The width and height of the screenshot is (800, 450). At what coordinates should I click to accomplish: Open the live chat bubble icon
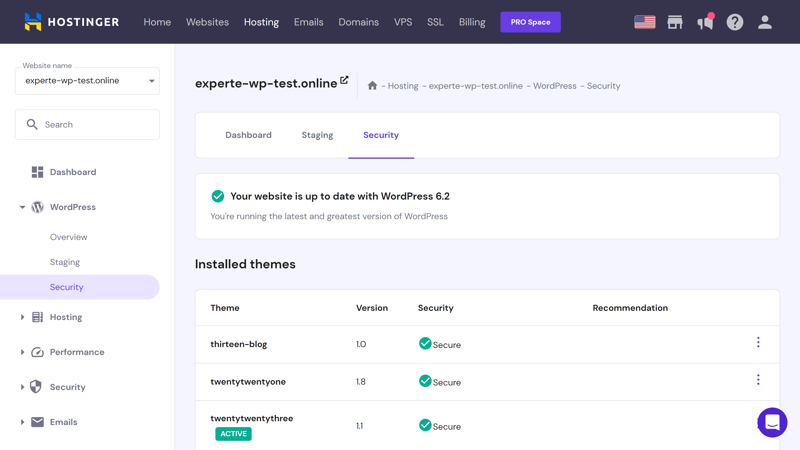(x=772, y=422)
